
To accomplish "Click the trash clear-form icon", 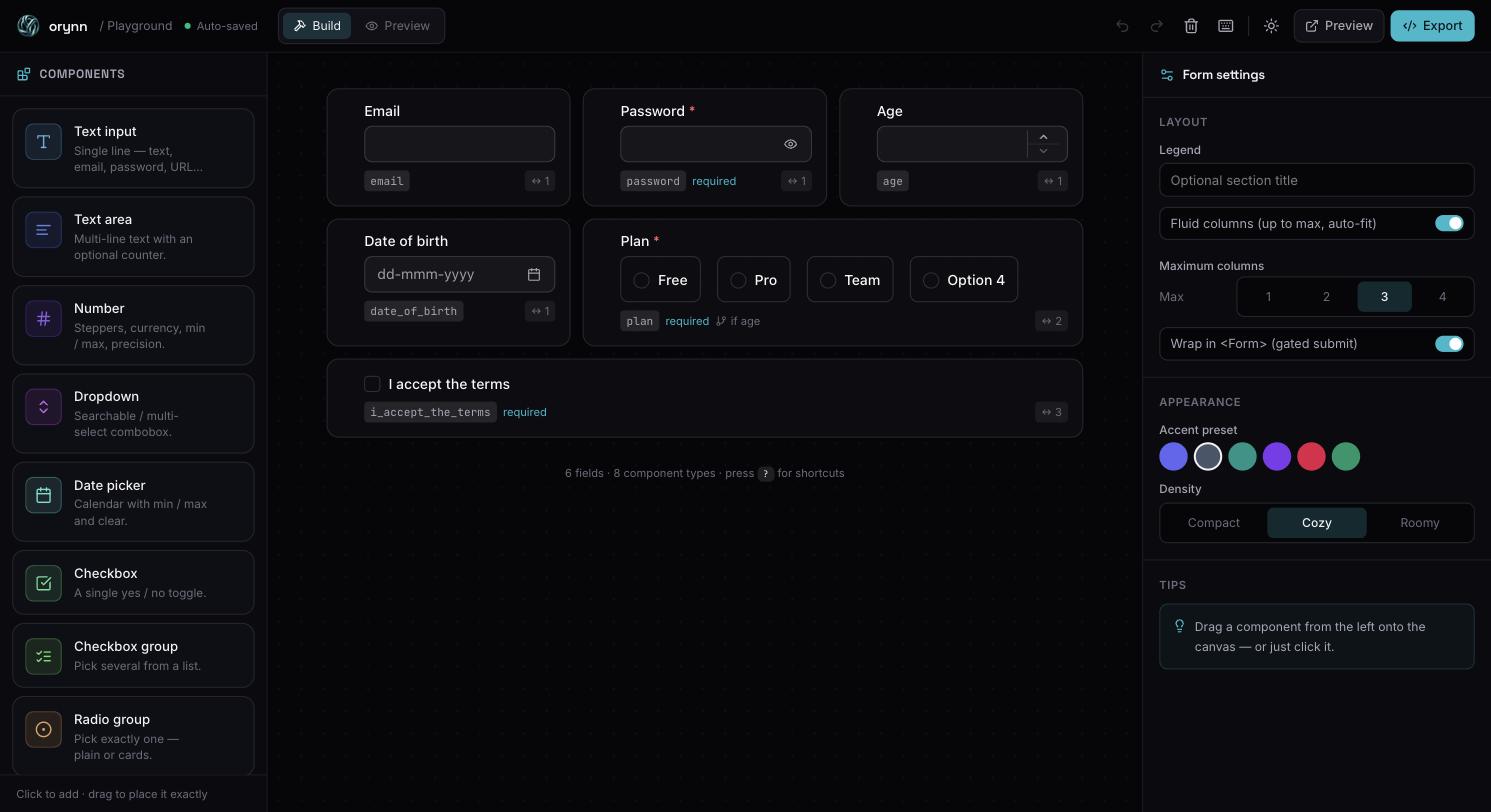I will pos(1191,26).
